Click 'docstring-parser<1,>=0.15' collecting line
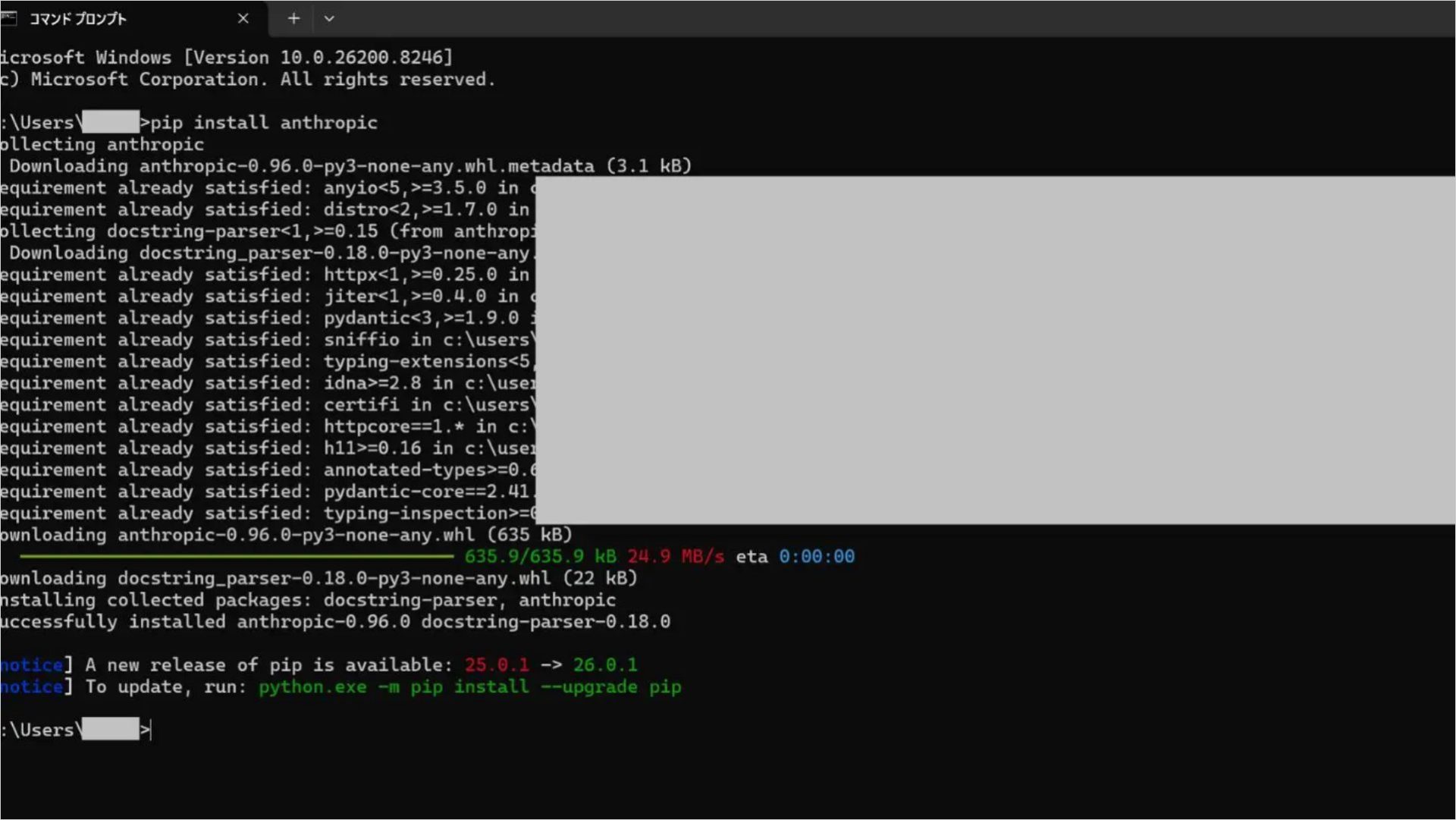This screenshot has width=1456, height=820. coord(268,231)
